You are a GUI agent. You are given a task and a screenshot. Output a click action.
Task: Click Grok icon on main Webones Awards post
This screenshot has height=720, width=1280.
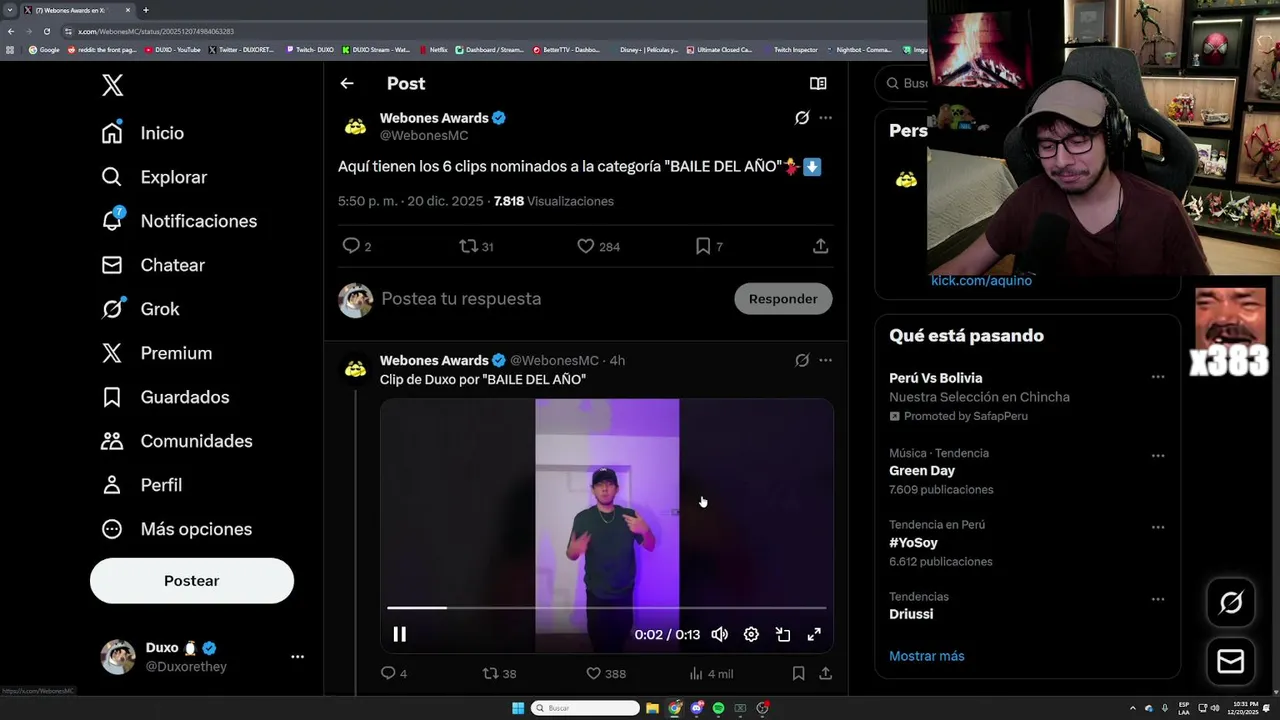point(802,118)
